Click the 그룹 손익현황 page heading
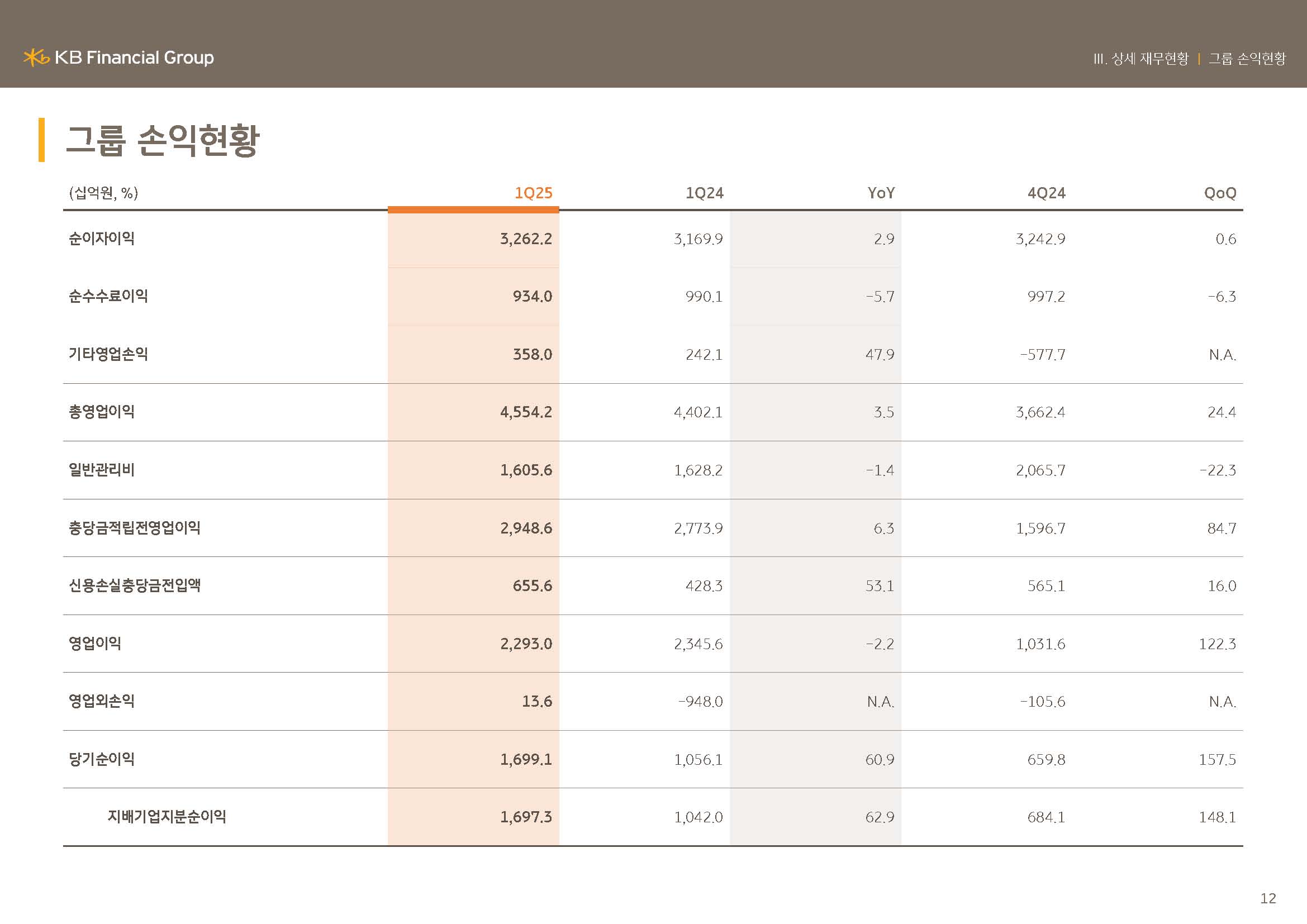 coord(162,140)
